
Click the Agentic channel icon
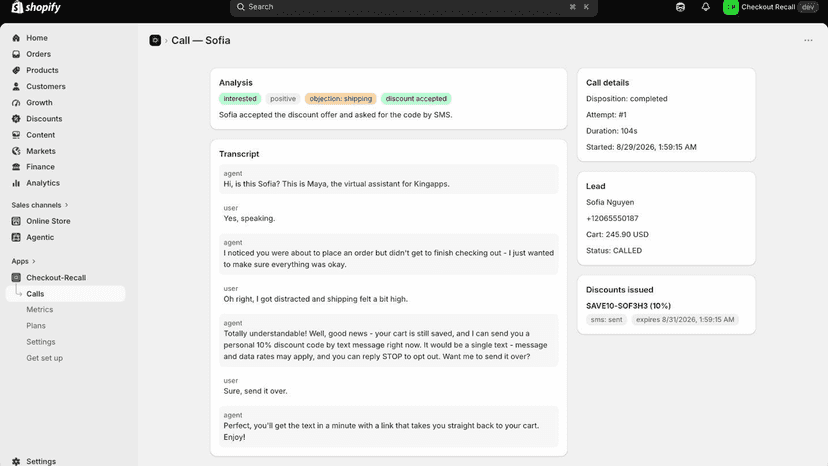click(x=16, y=237)
